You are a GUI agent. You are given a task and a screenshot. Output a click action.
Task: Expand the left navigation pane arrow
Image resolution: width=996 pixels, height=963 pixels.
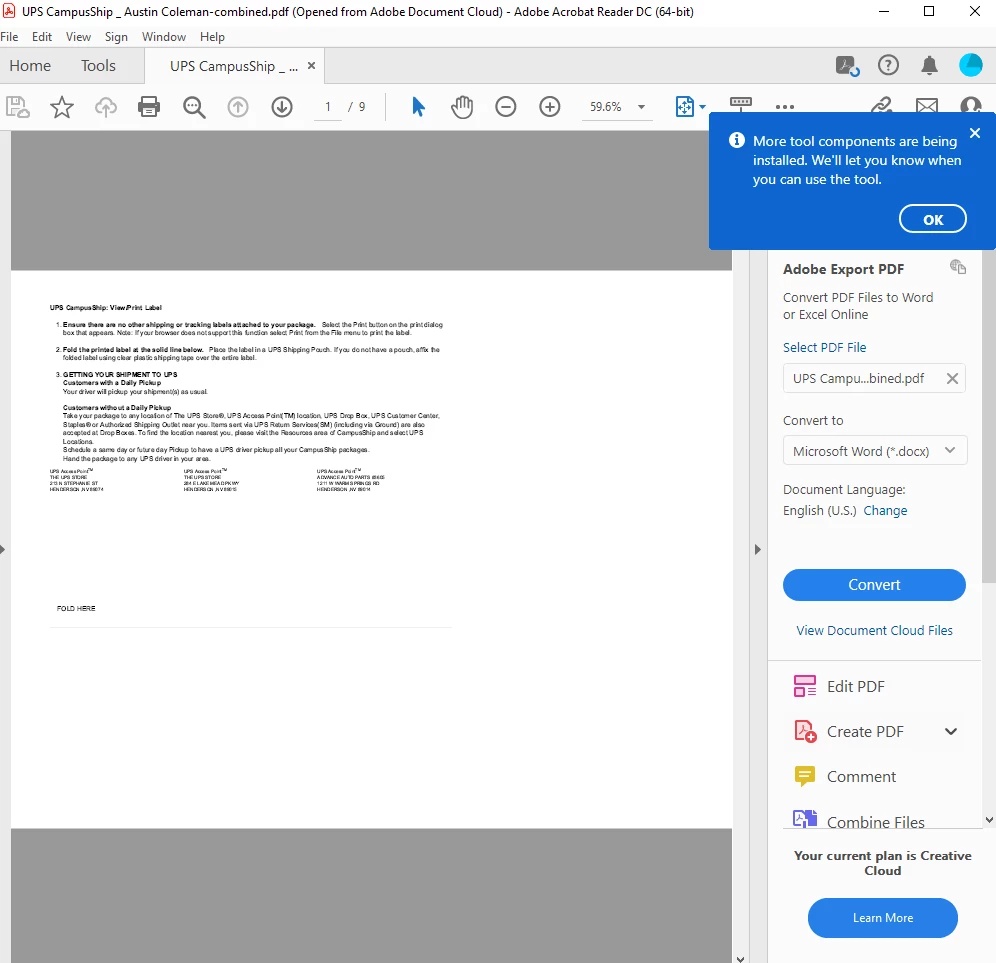(3, 549)
